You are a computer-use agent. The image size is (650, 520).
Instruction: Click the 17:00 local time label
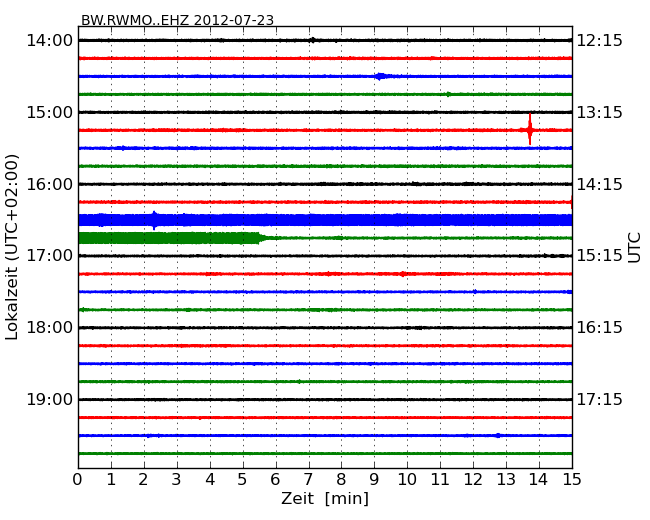pyautogui.click(x=49, y=256)
